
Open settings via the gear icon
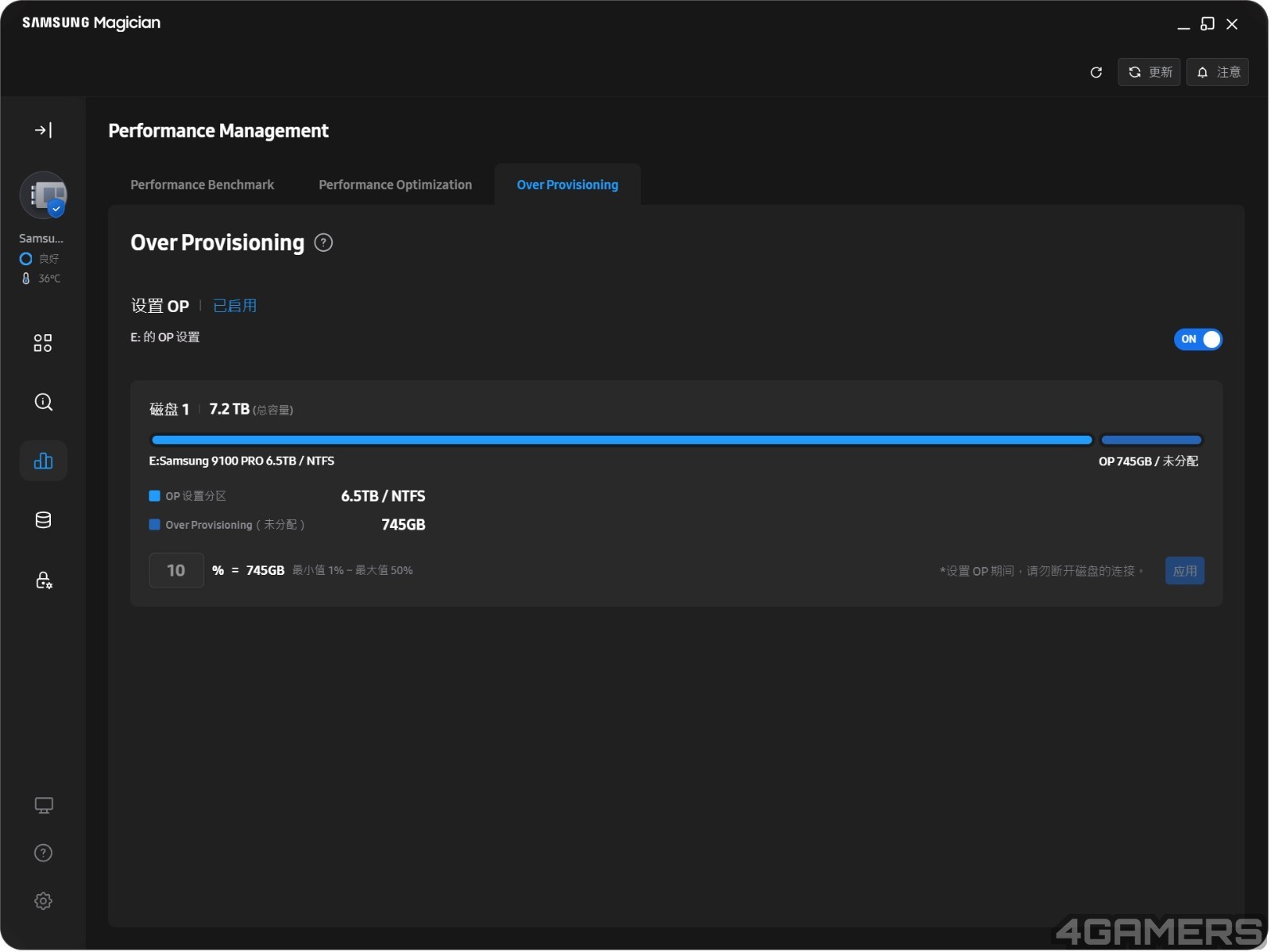click(43, 902)
